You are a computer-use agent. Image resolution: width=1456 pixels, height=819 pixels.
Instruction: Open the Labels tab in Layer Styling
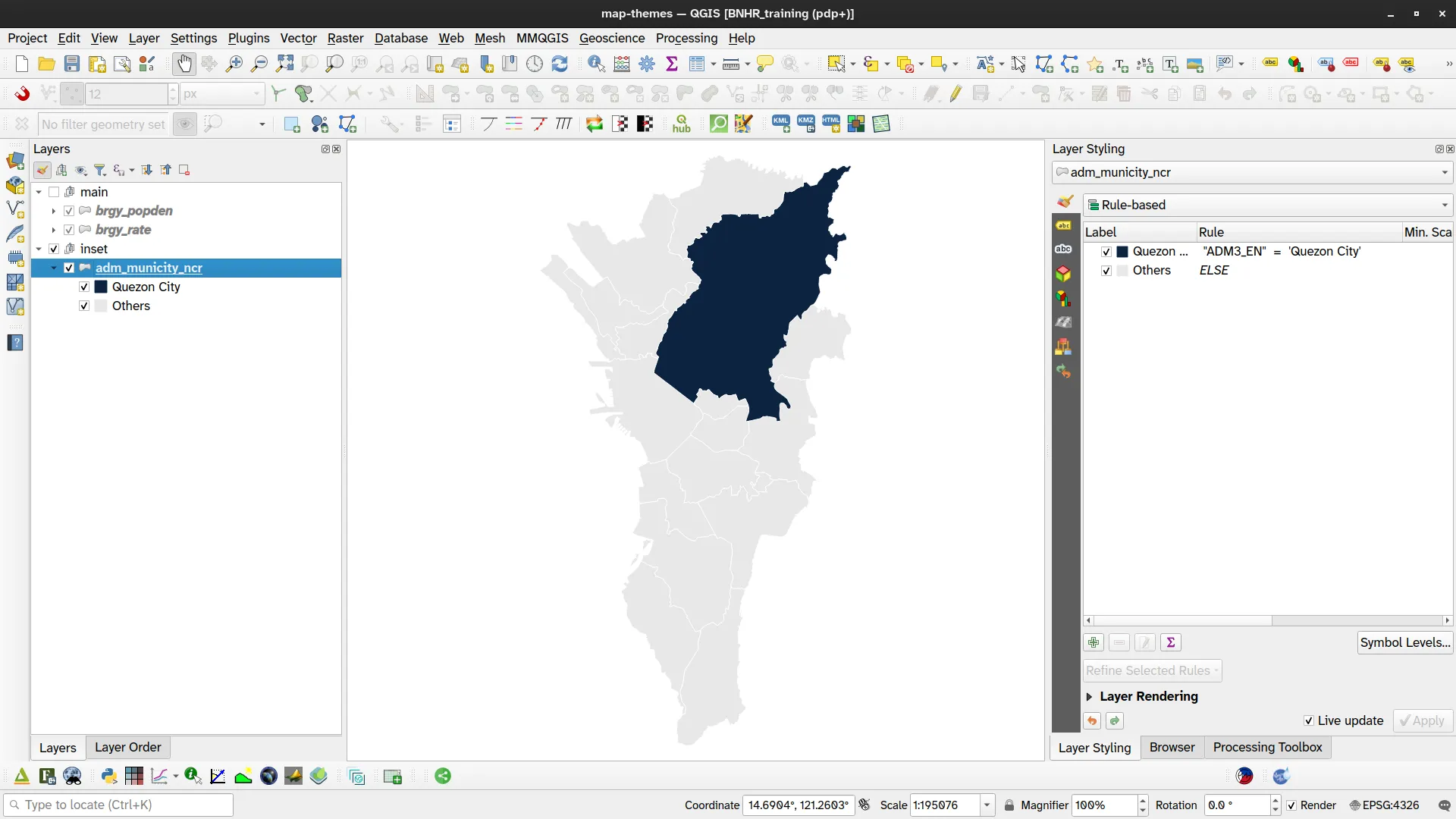1063,226
